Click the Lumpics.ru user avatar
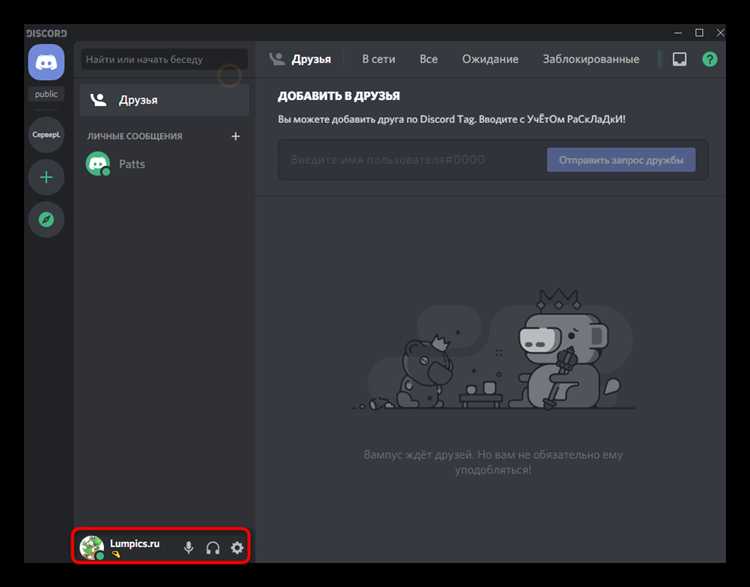 coord(91,547)
